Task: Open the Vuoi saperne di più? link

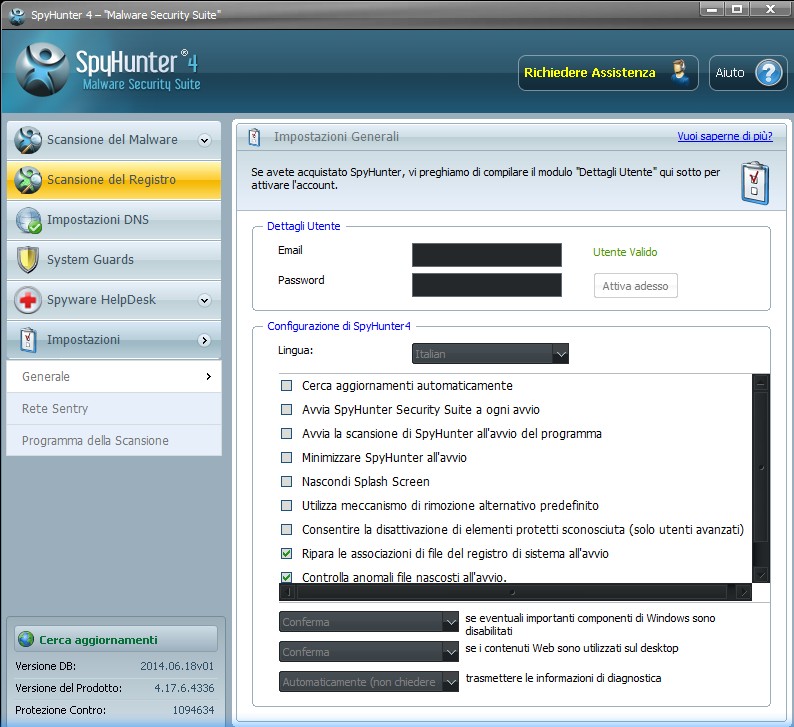Action: coord(725,136)
